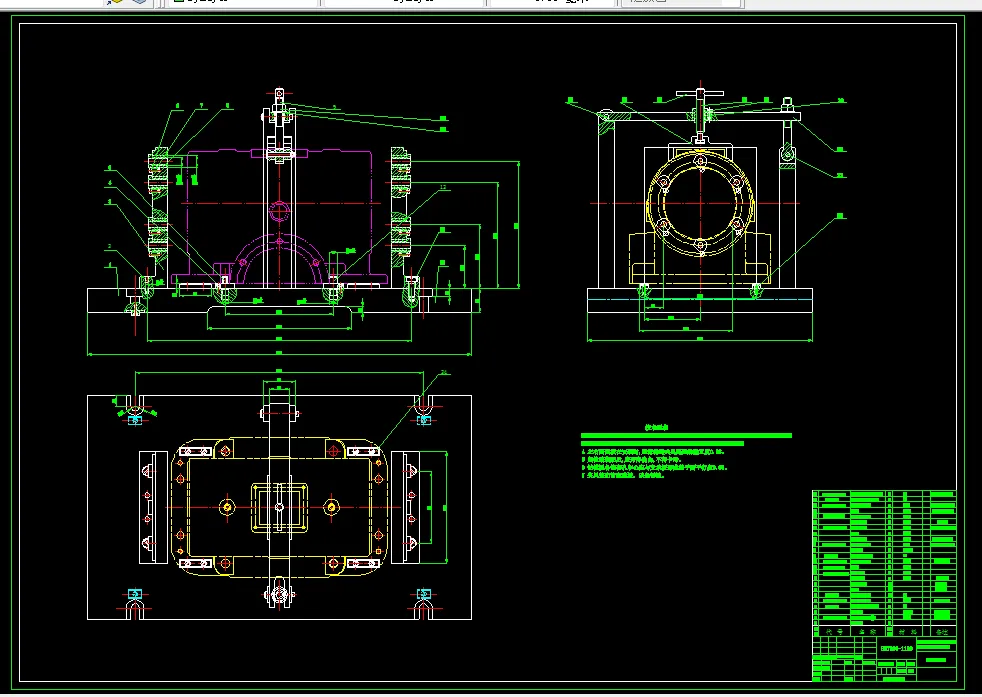Viewport: 982px width, 697px height.
Task: Pick the magenta semicircular arch in front view
Action: [x=280, y=261]
